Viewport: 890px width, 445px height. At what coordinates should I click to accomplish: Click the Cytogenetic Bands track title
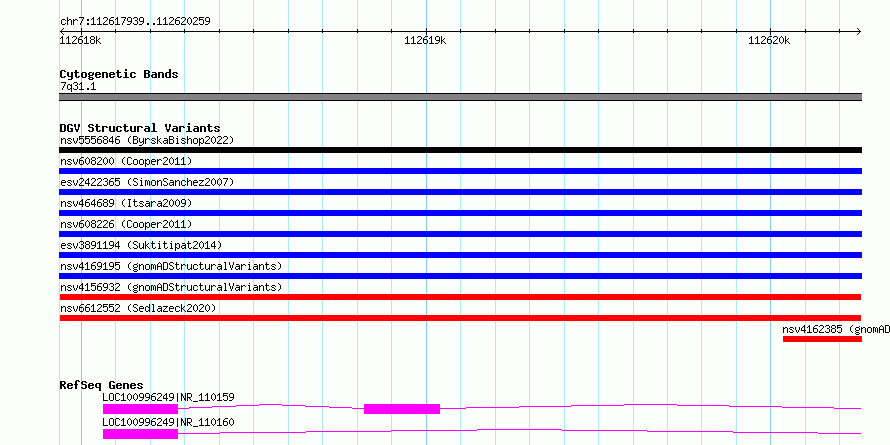(x=119, y=74)
